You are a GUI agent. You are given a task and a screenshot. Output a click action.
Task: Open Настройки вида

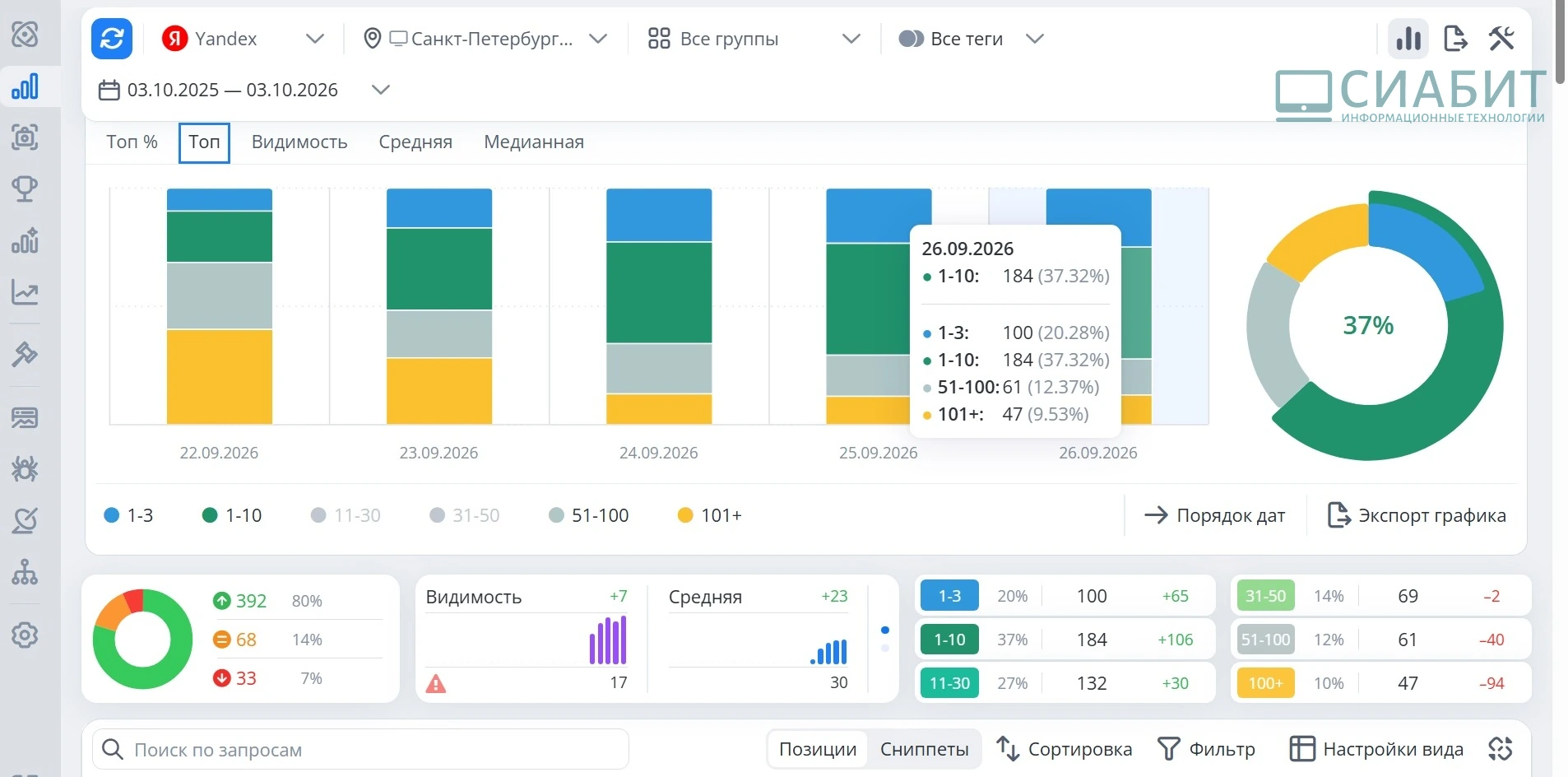pyautogui.click(x=1376, y=749)
